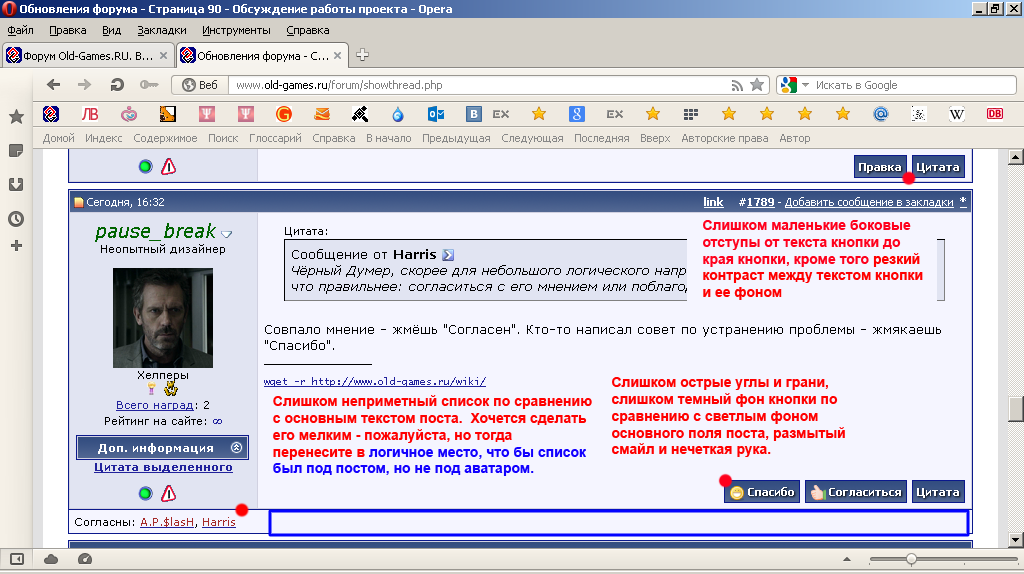Screen dimensions: 1024x574
Task: Click green online status dot in pause_break's post
Action: tap(146, 494)
